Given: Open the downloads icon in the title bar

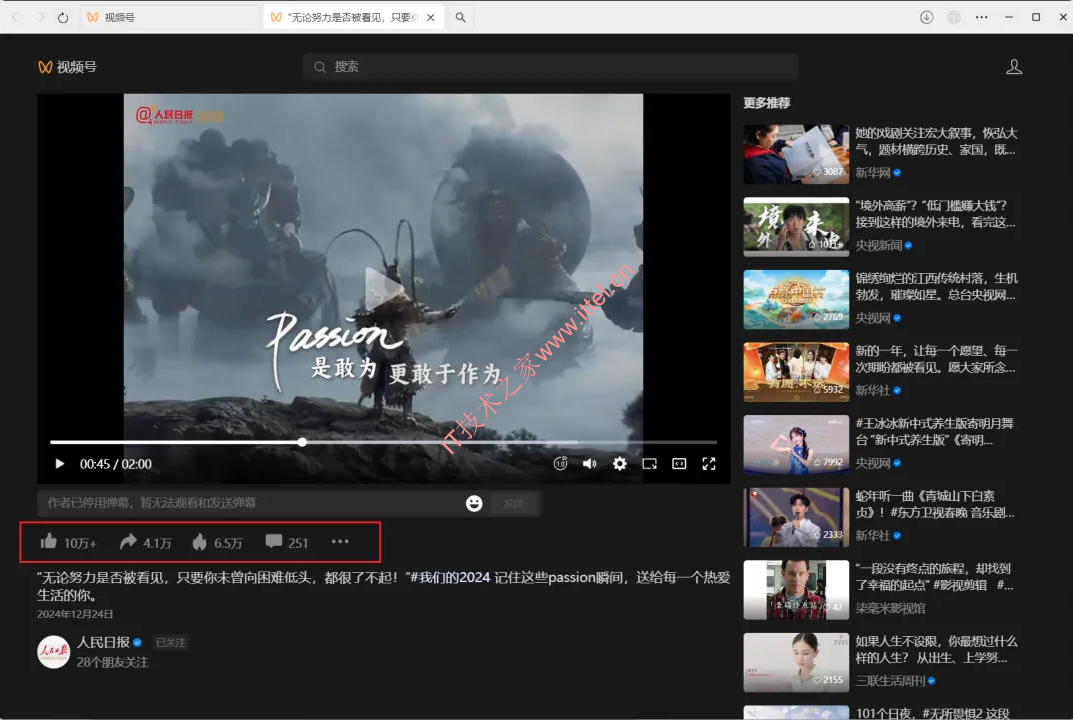Looking at the screenshot, I should coord(927,17).
